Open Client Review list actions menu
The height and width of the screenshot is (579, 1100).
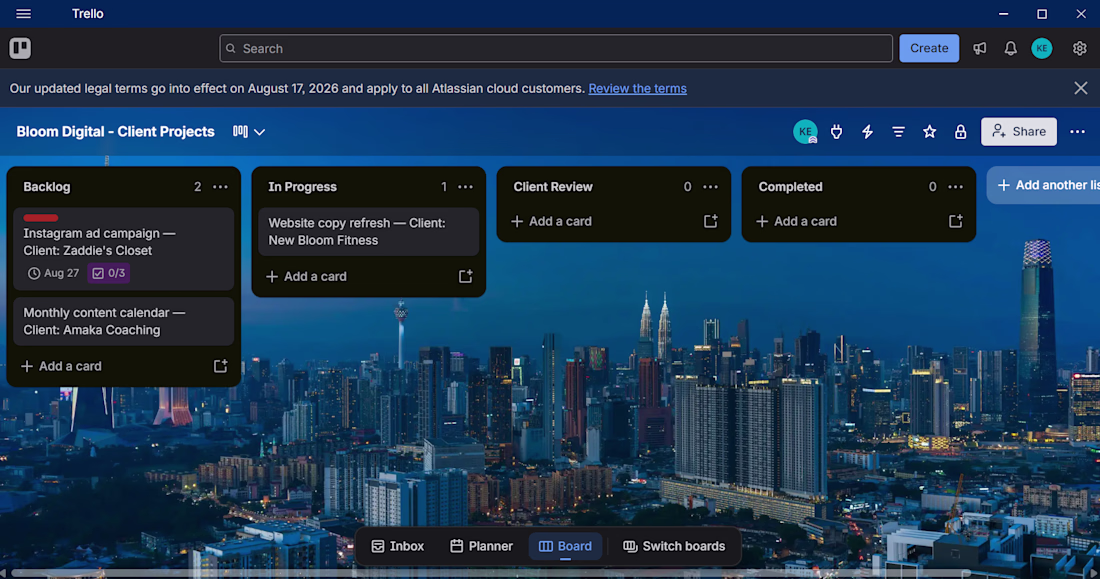click(710, 187)
